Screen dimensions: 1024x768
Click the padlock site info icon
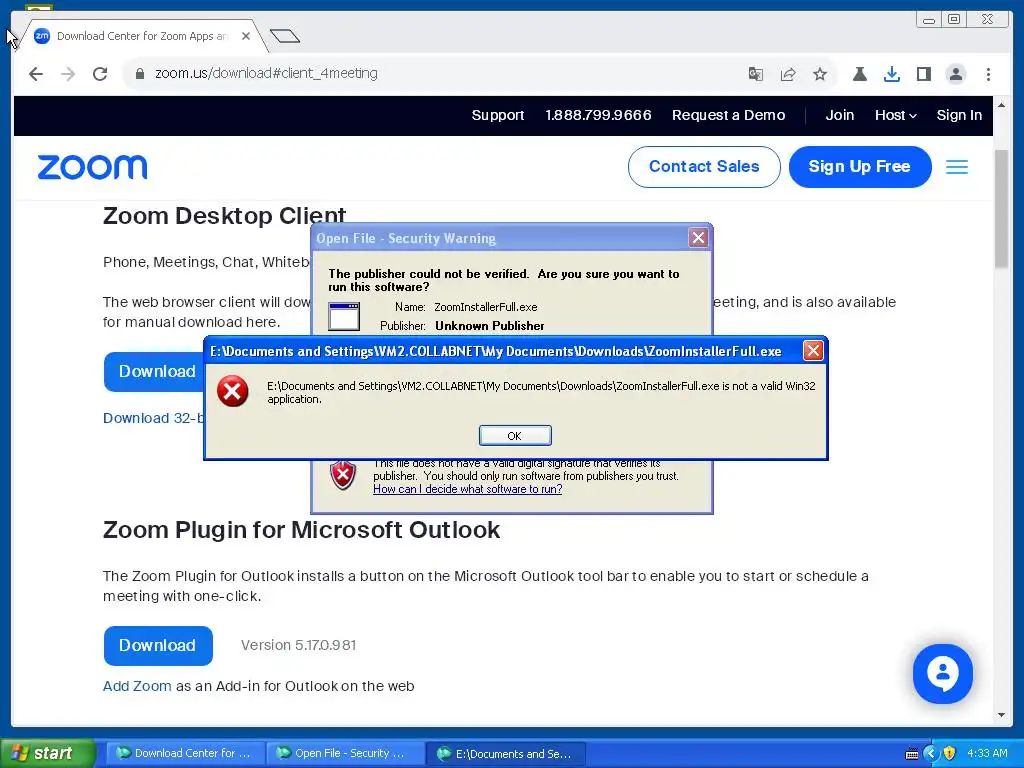point(139,74)
